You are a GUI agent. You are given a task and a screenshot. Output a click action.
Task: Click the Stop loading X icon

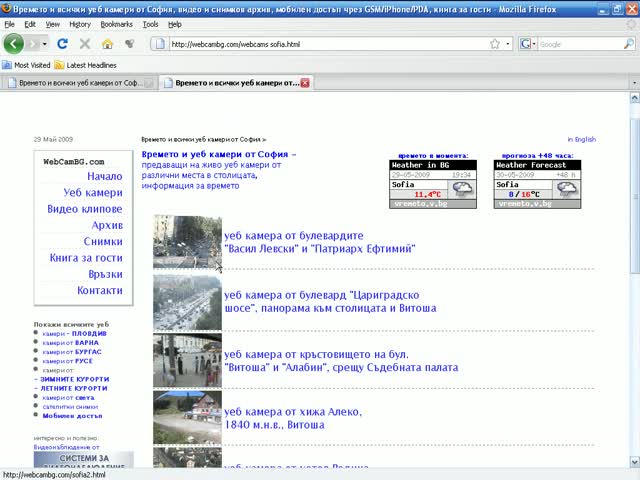(x=85, y=44)
